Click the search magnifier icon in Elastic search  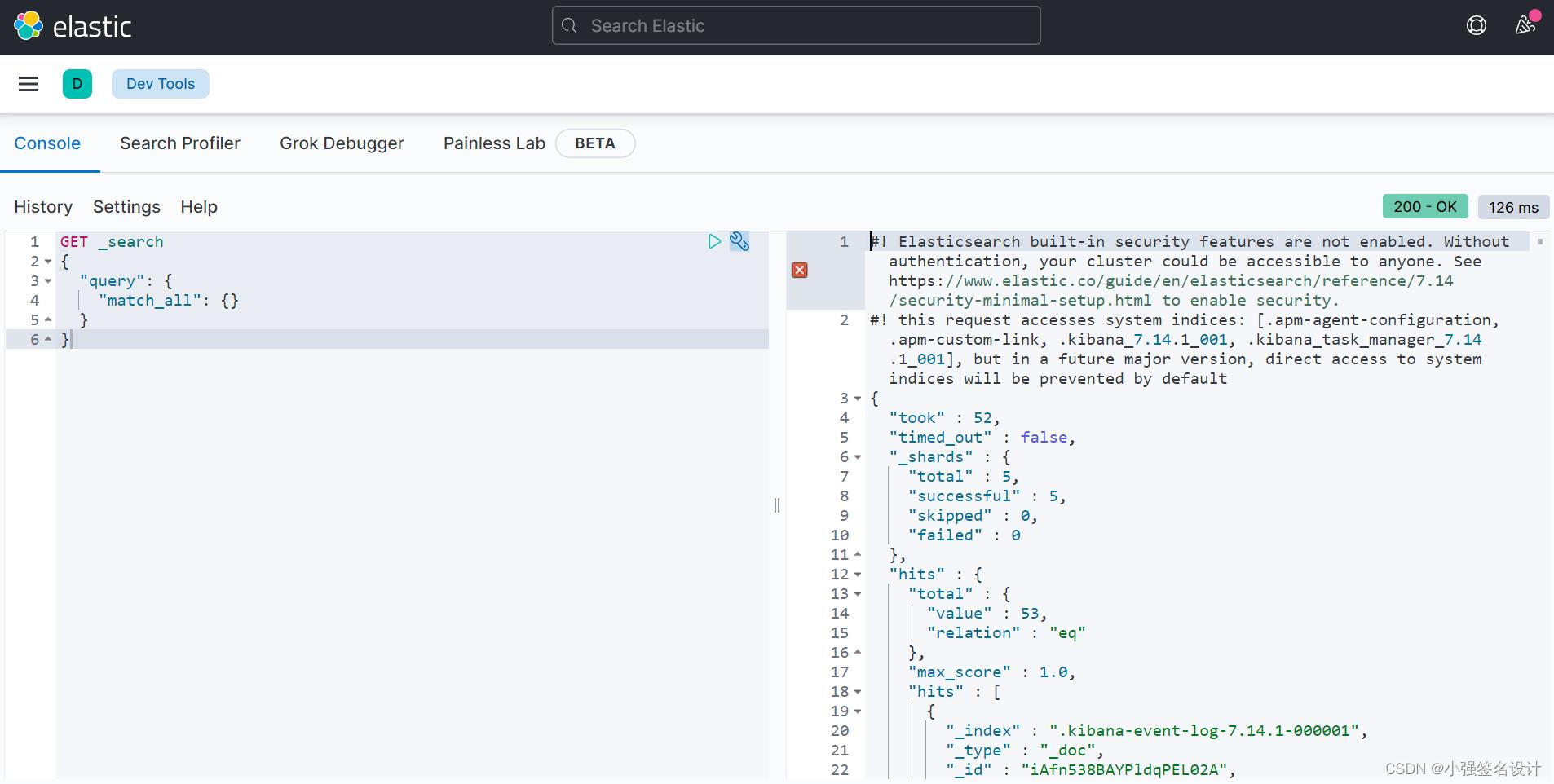coord(569,26)
